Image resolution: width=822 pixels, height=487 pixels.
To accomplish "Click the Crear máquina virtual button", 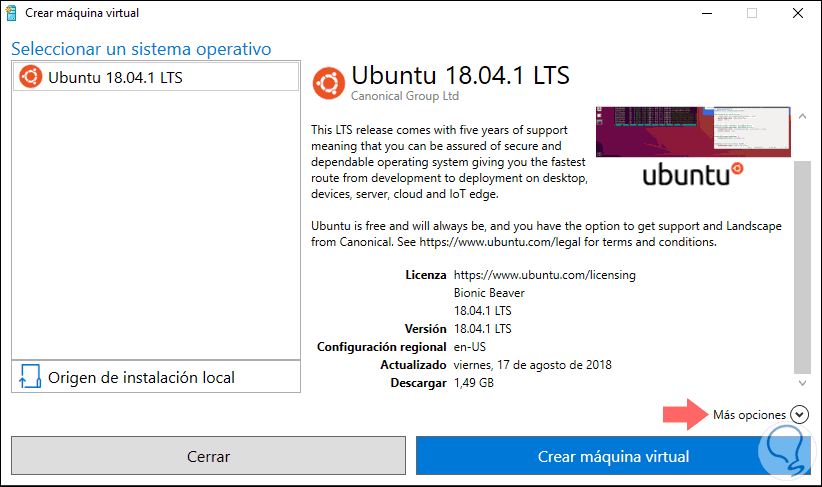I will coord(613,457).
